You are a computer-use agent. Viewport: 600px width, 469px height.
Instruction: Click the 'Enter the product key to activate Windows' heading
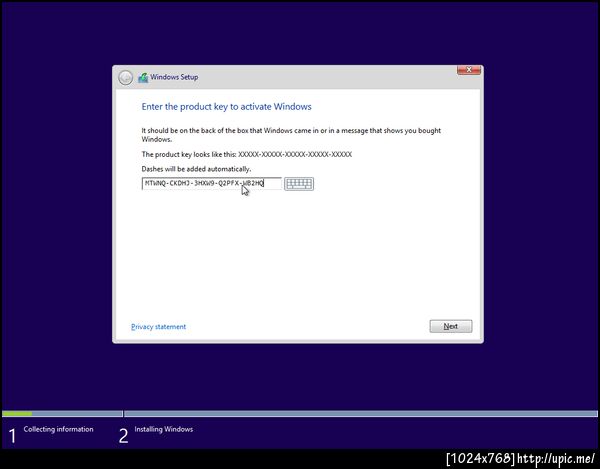coord(227,107)
